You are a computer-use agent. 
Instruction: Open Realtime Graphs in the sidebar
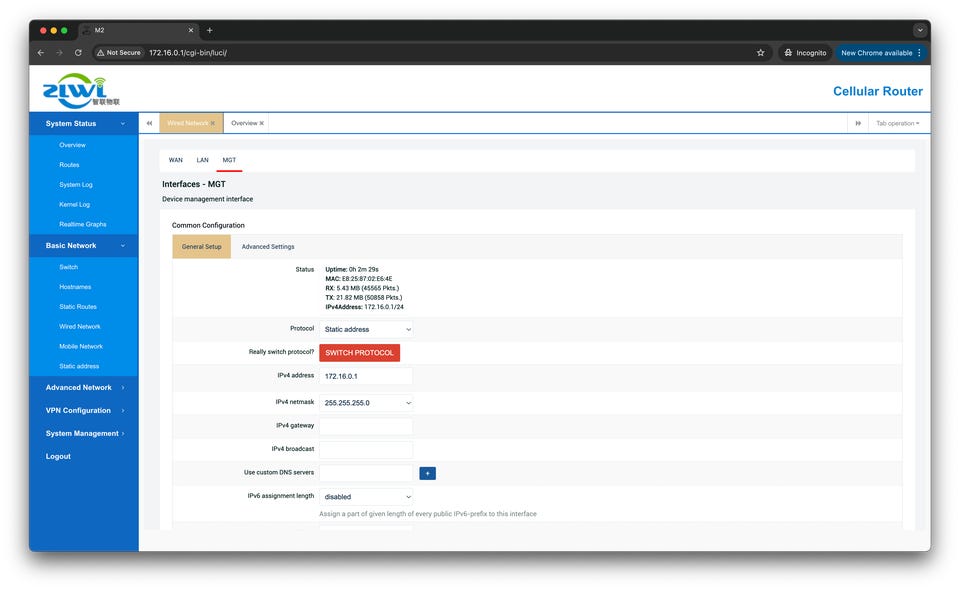83,224
